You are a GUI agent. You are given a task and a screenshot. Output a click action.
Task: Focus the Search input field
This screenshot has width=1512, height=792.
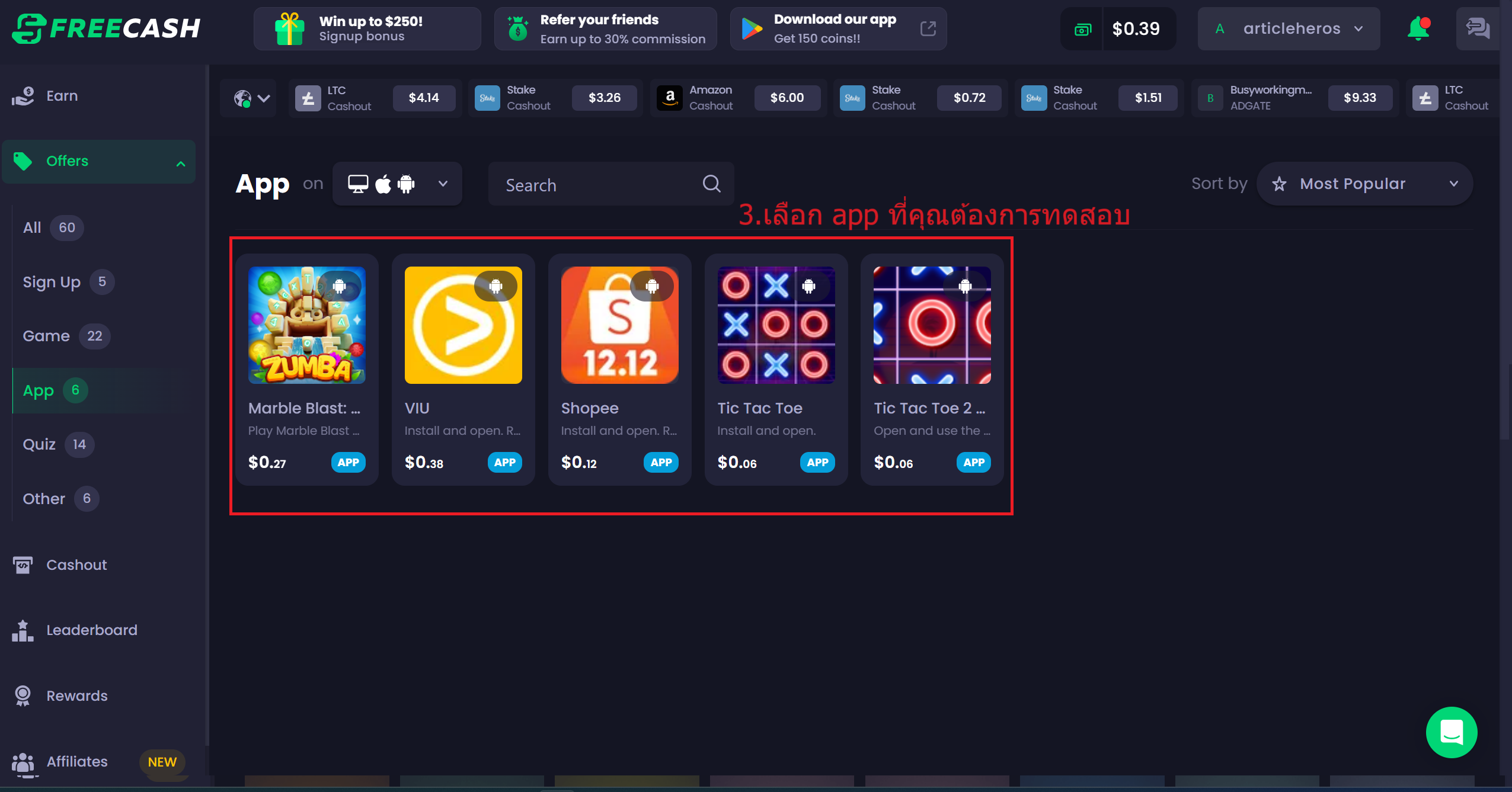[x=611, y=184]
